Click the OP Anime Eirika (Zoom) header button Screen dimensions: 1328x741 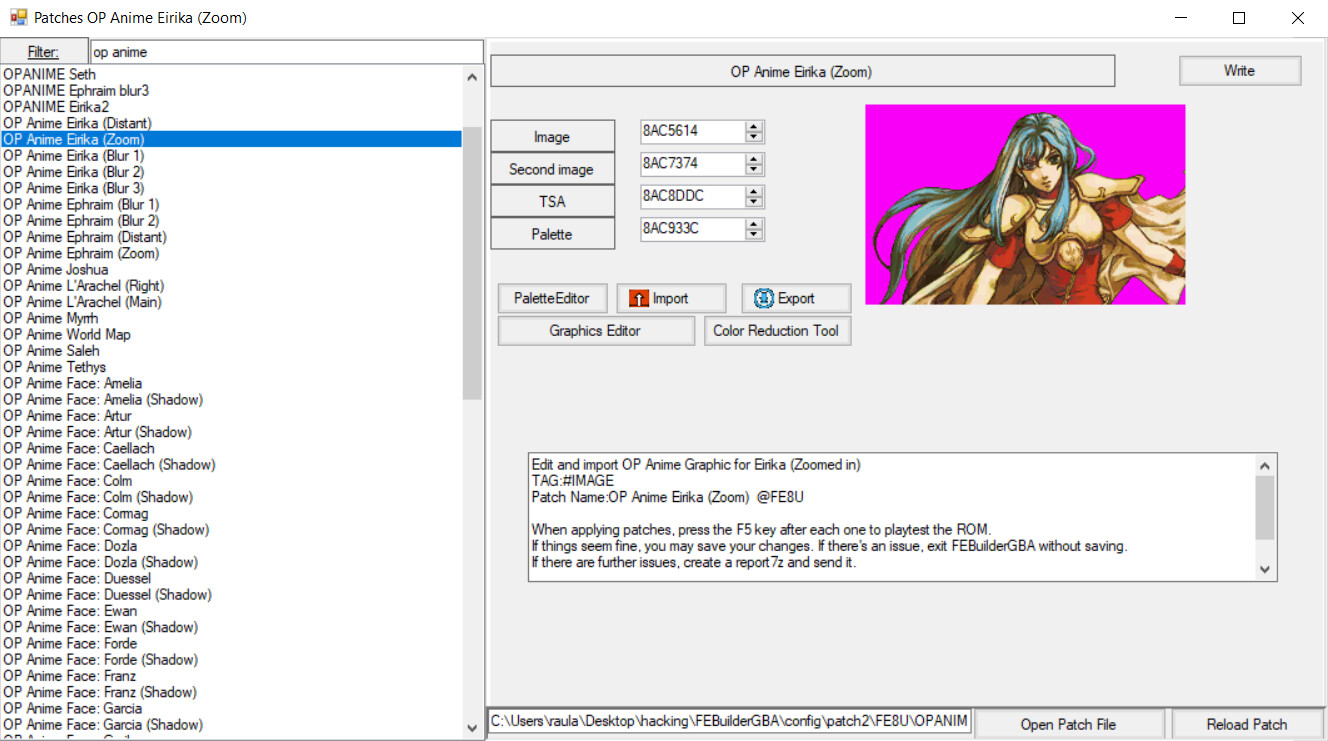(x=802, y=72)
